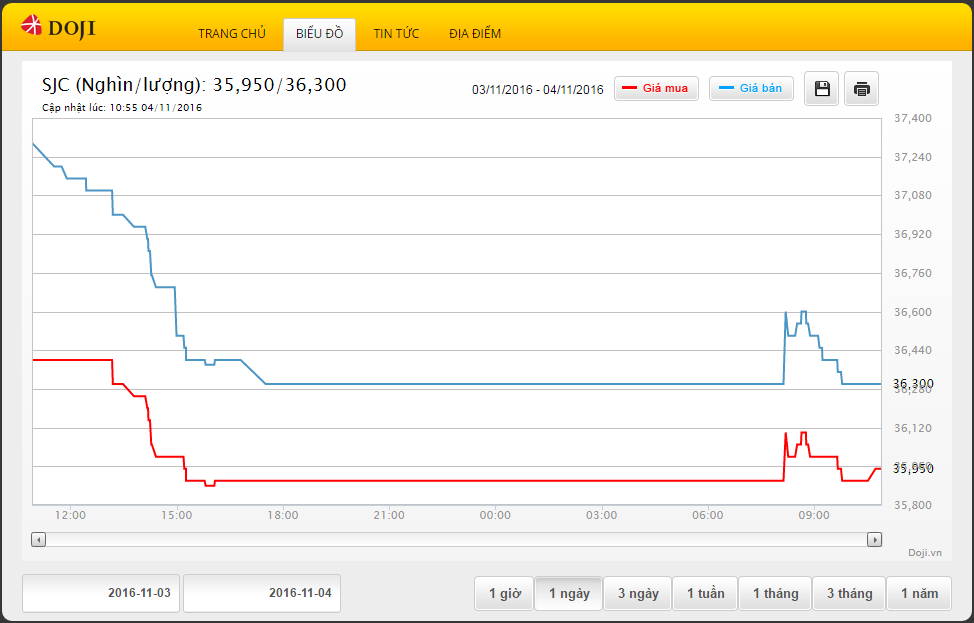Save the chart using the floppy disk icon
The image size is (974, 623).
[822, 88]
